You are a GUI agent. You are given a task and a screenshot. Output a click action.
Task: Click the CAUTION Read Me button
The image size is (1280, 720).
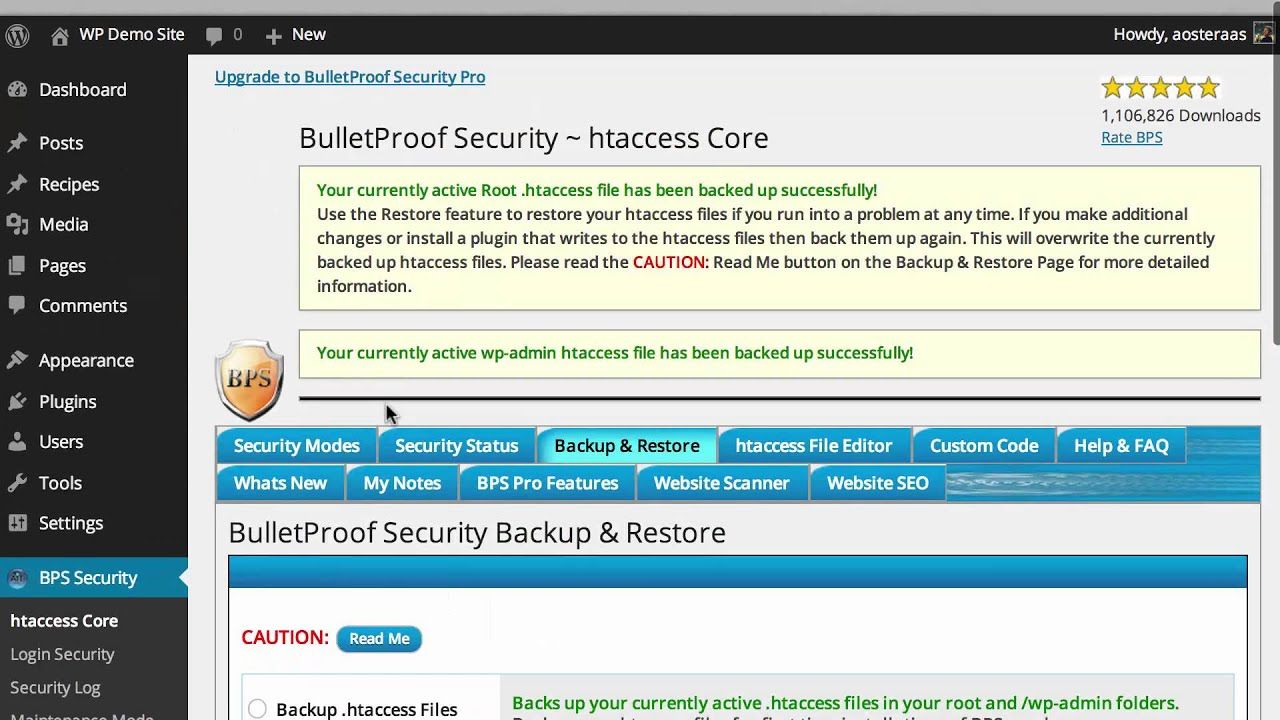point(379,638)
